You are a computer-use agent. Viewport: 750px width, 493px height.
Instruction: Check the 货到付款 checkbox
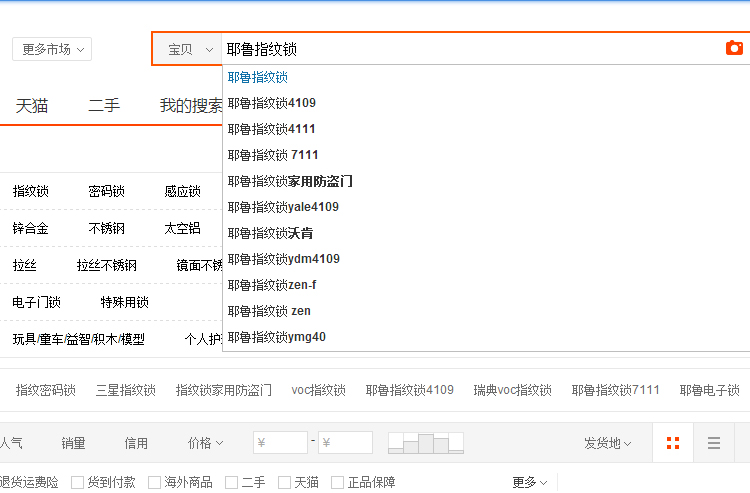click(77, 482)
